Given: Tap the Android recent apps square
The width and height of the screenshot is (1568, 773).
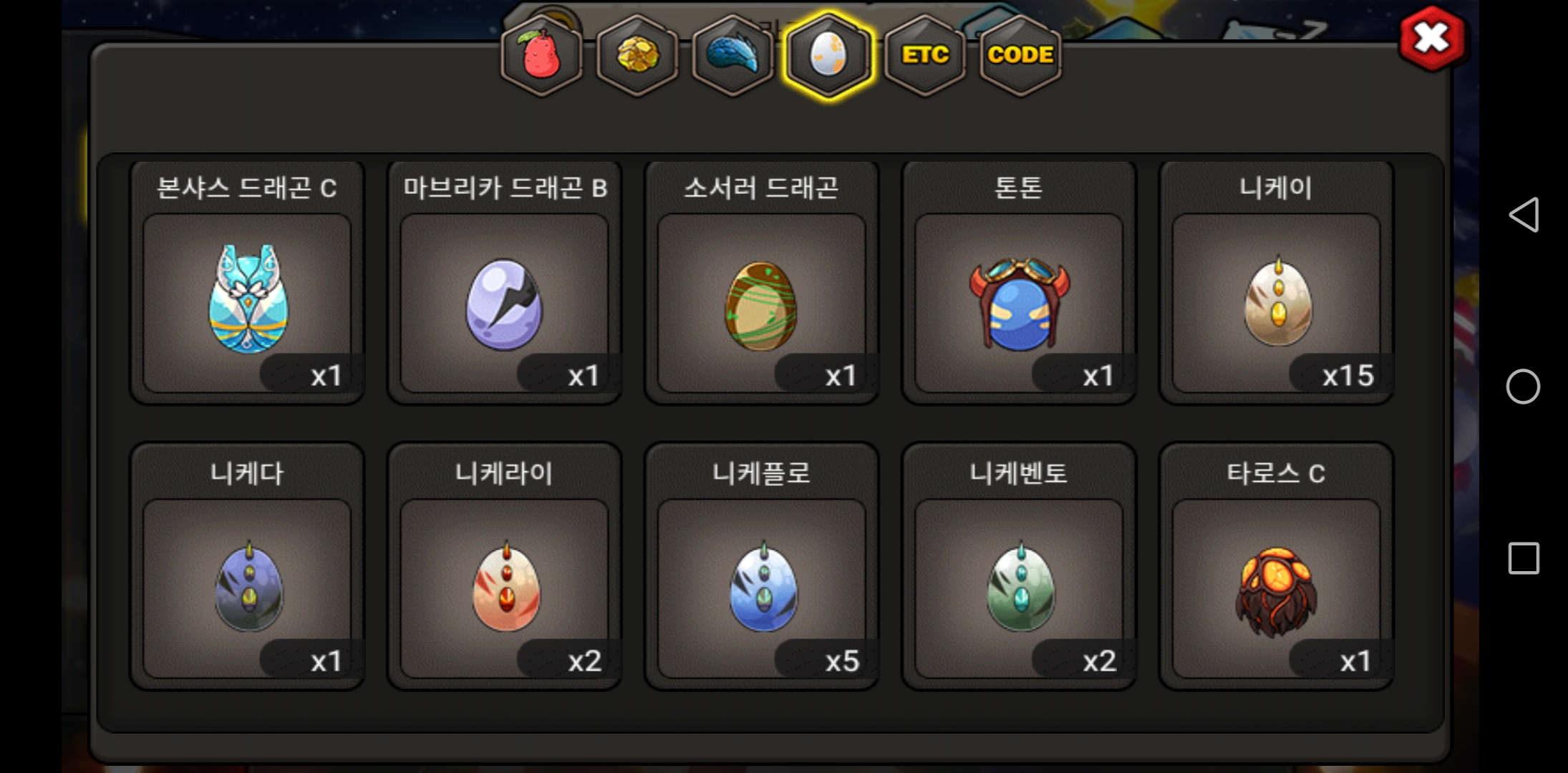Looking at the screenshot, I should [1523, 558].
